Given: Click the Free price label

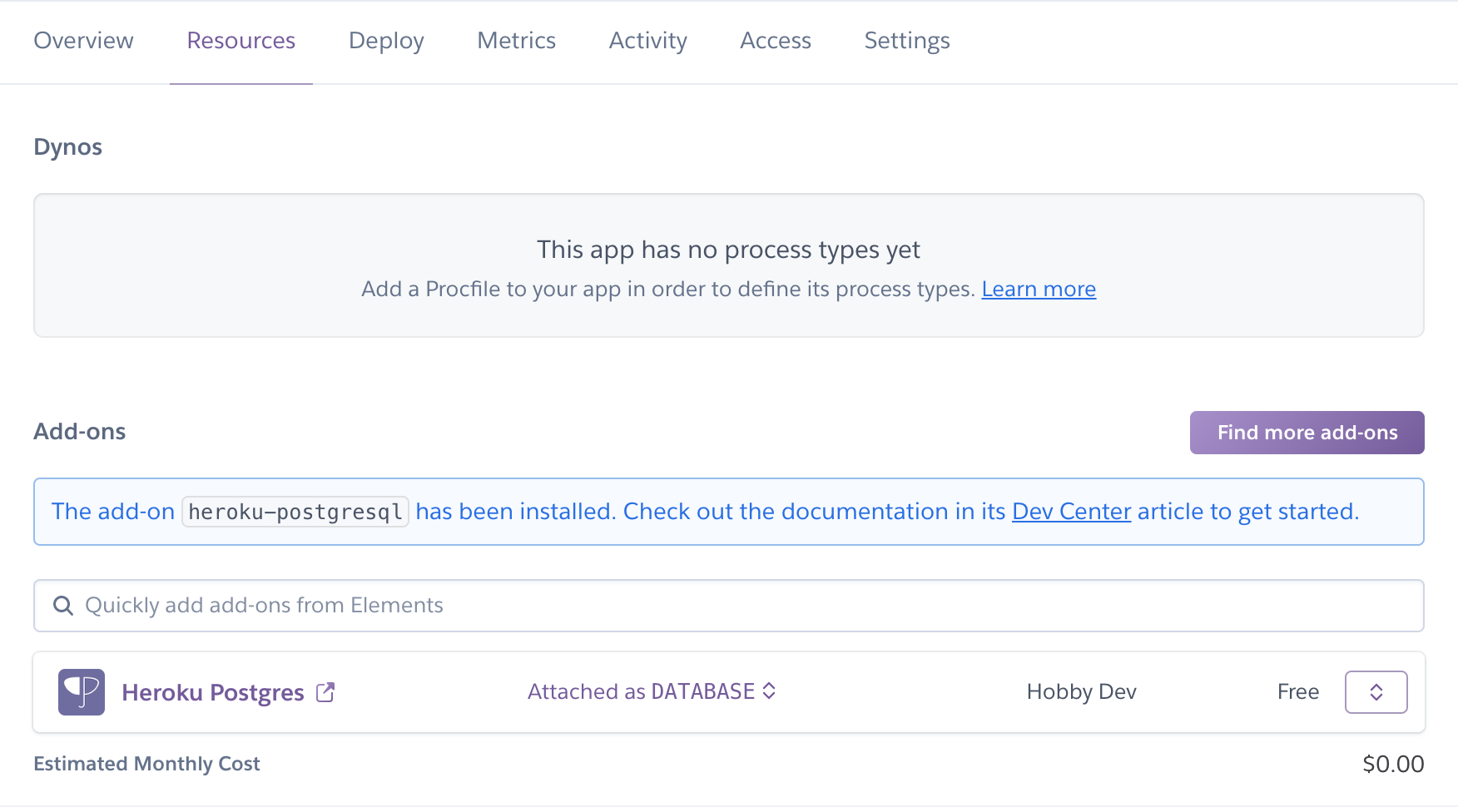Looking at the screenshot, I should pos(1298,692).
